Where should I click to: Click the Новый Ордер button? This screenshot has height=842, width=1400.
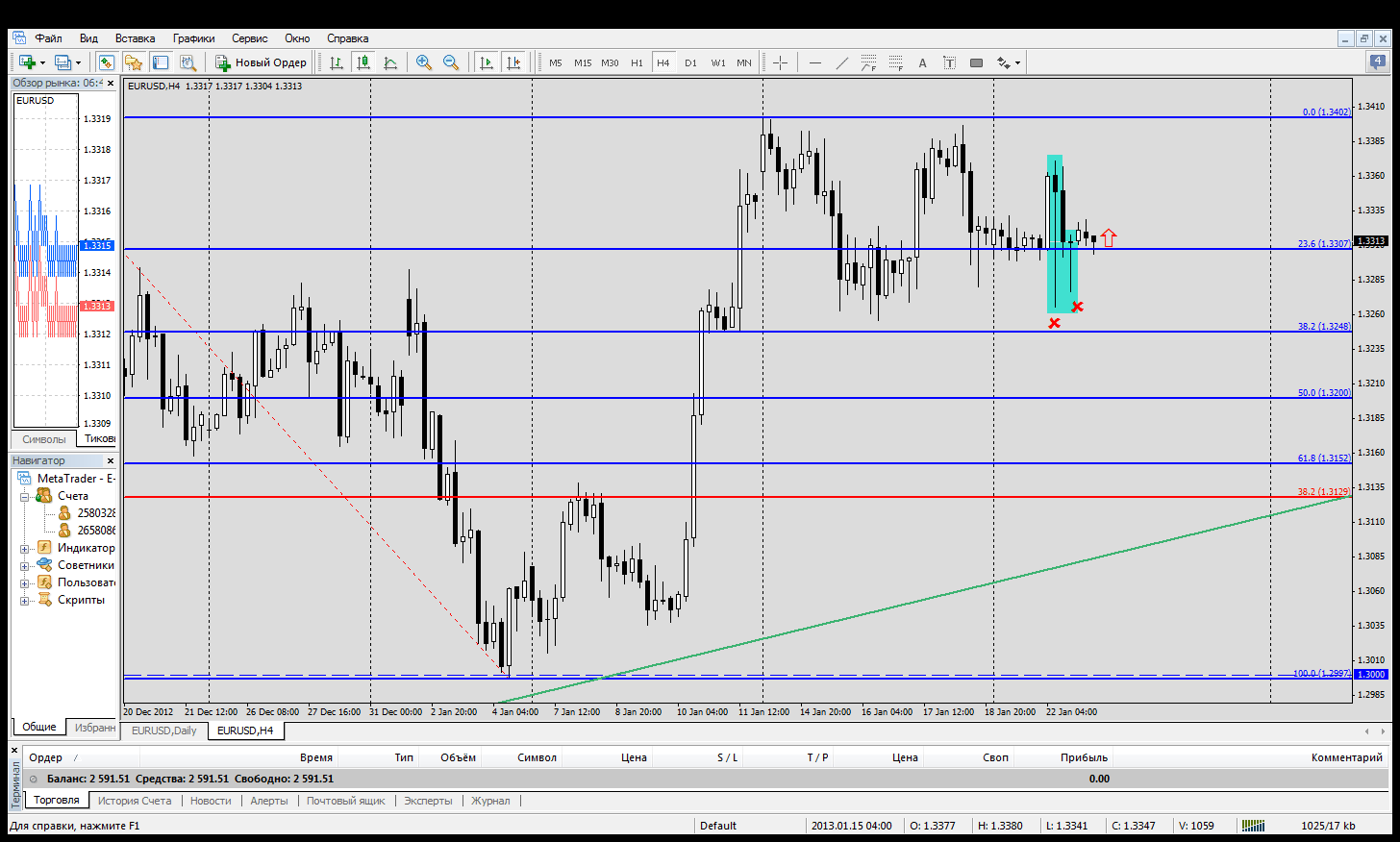tap(261, 62)
